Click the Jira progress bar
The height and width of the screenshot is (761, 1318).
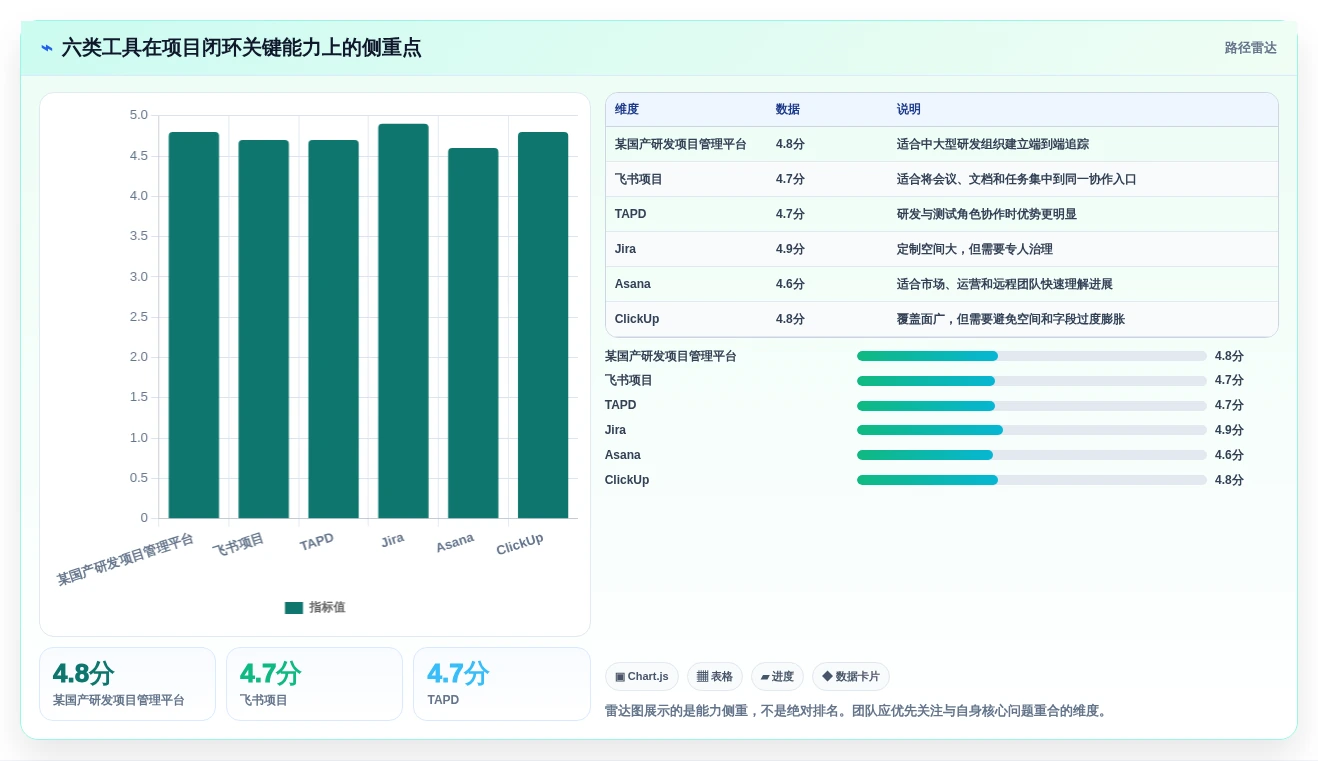[1032, 430]
